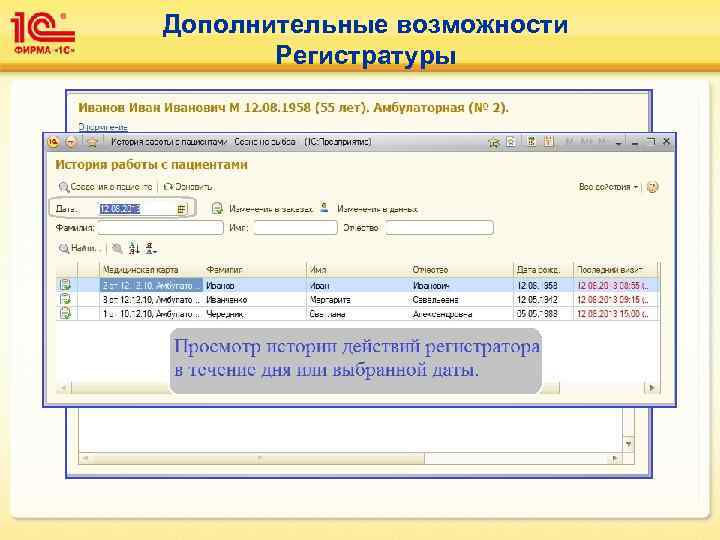
Task: Click the sort descending icon
Action: point(151,248)
